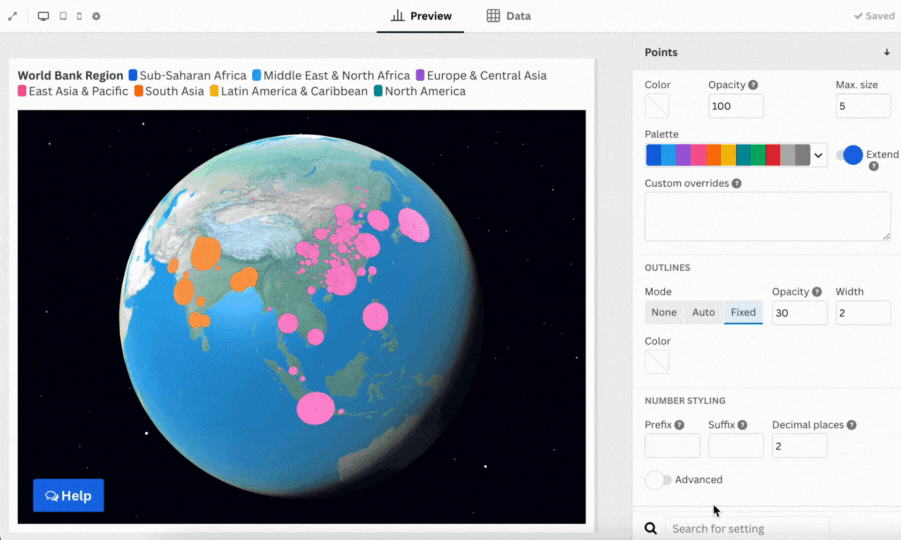Click the help icon next to Custom overrides
The width and height of the screenshot is (901, 540).
tap(737, 184)
